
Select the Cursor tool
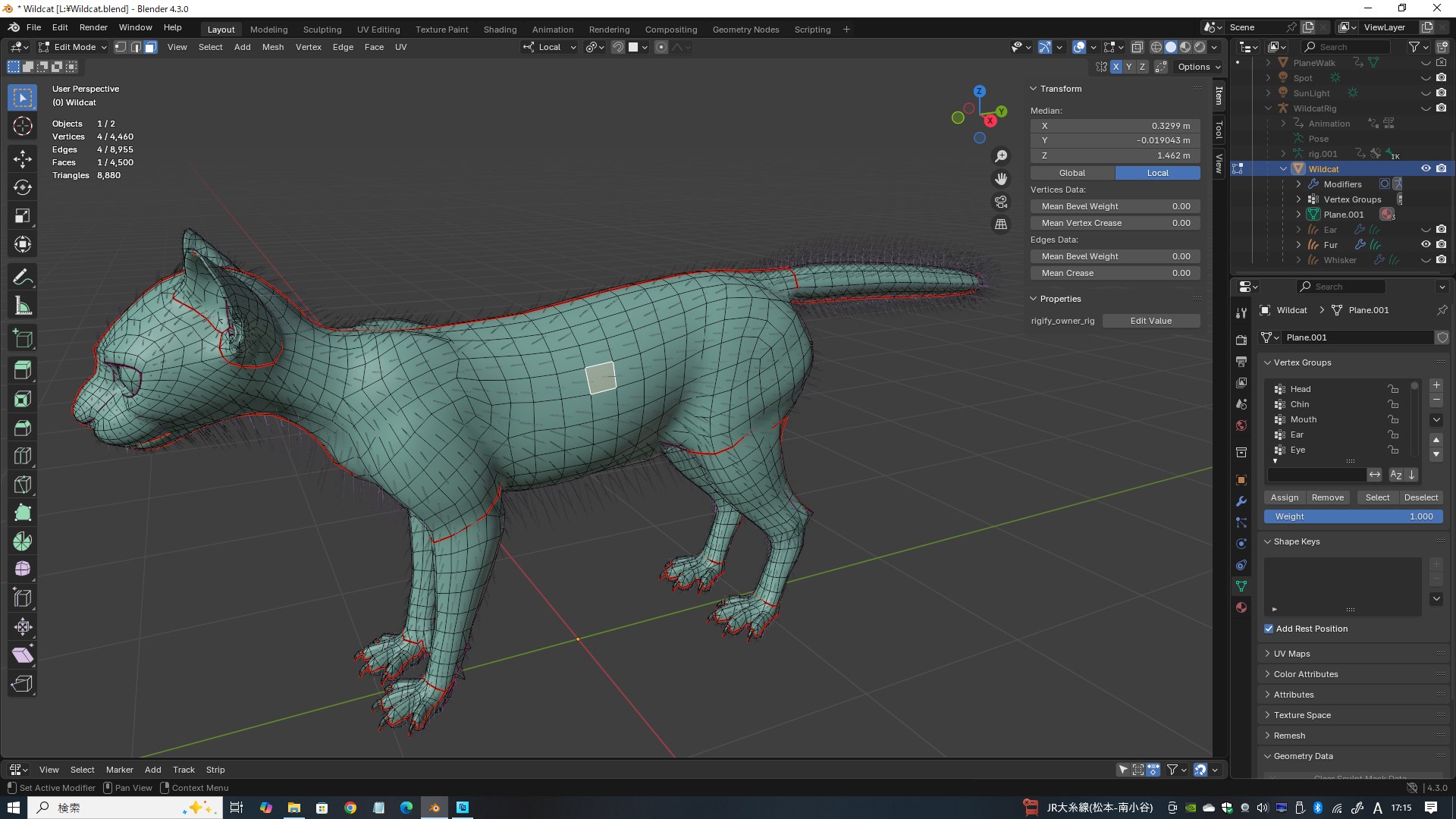pyautogui.click(x=23, y=127)
